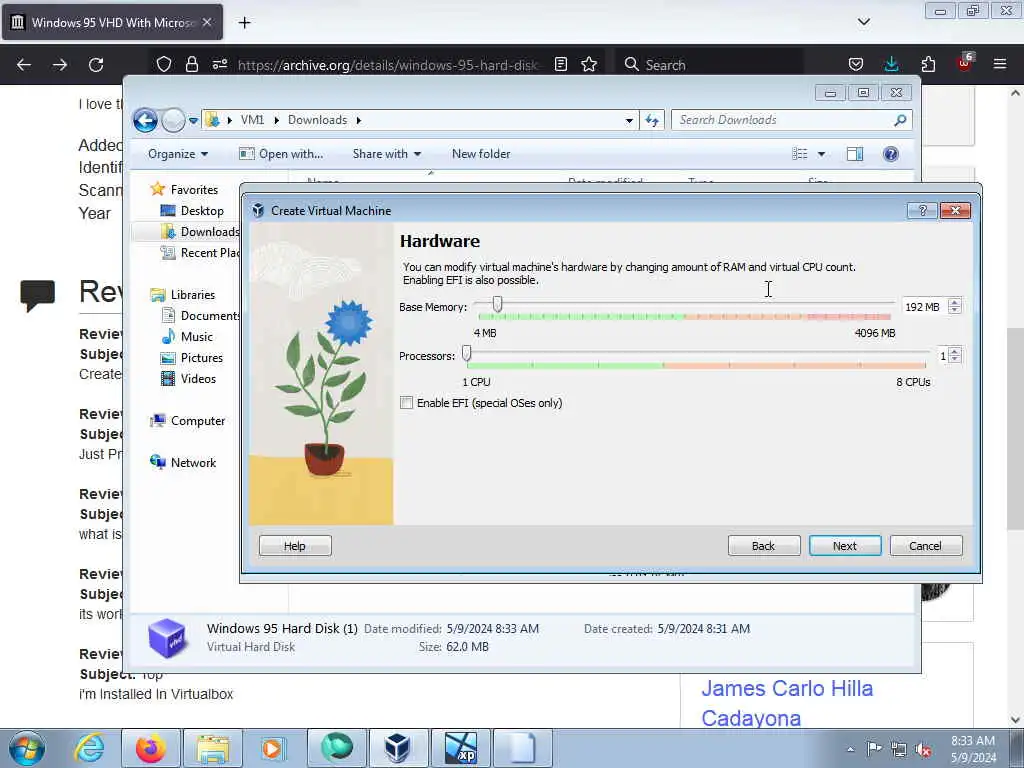The height and width of the screenshot is (768, 1024).
Task: Click the dialog question mark help icon
Action: (x=922, y=210)
